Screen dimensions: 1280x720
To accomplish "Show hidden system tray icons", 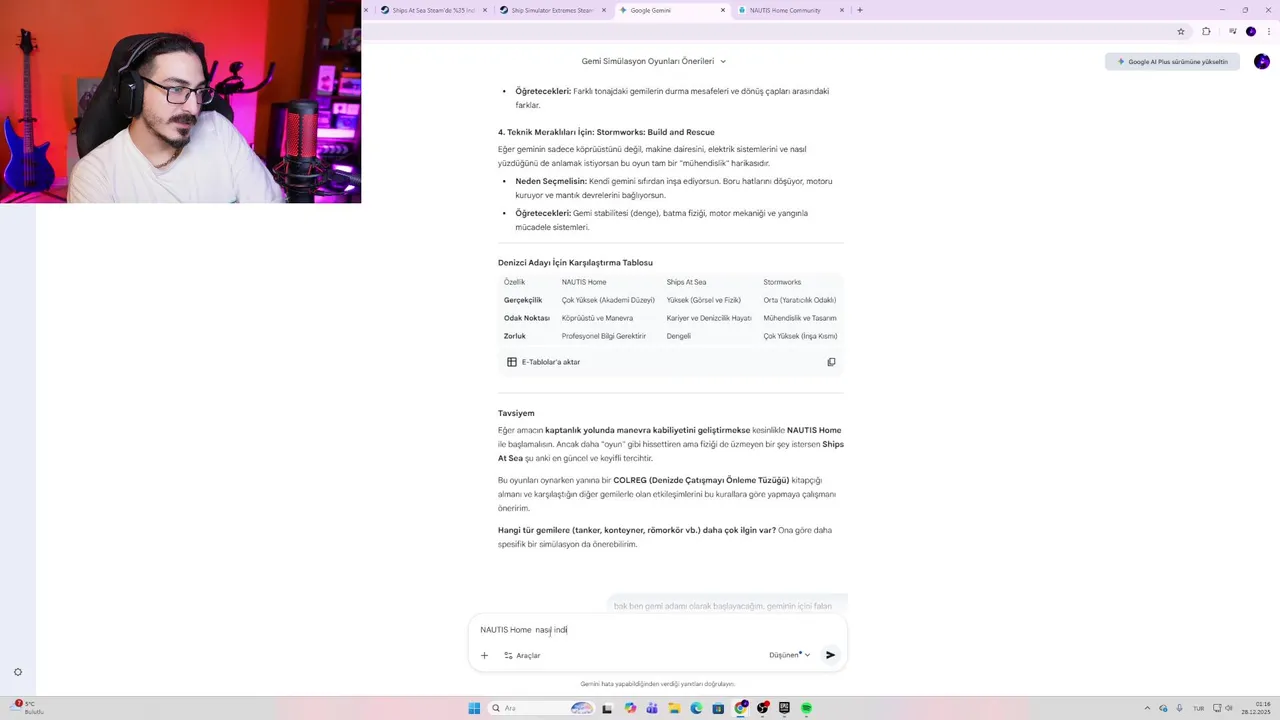I will click(1147, 708).
